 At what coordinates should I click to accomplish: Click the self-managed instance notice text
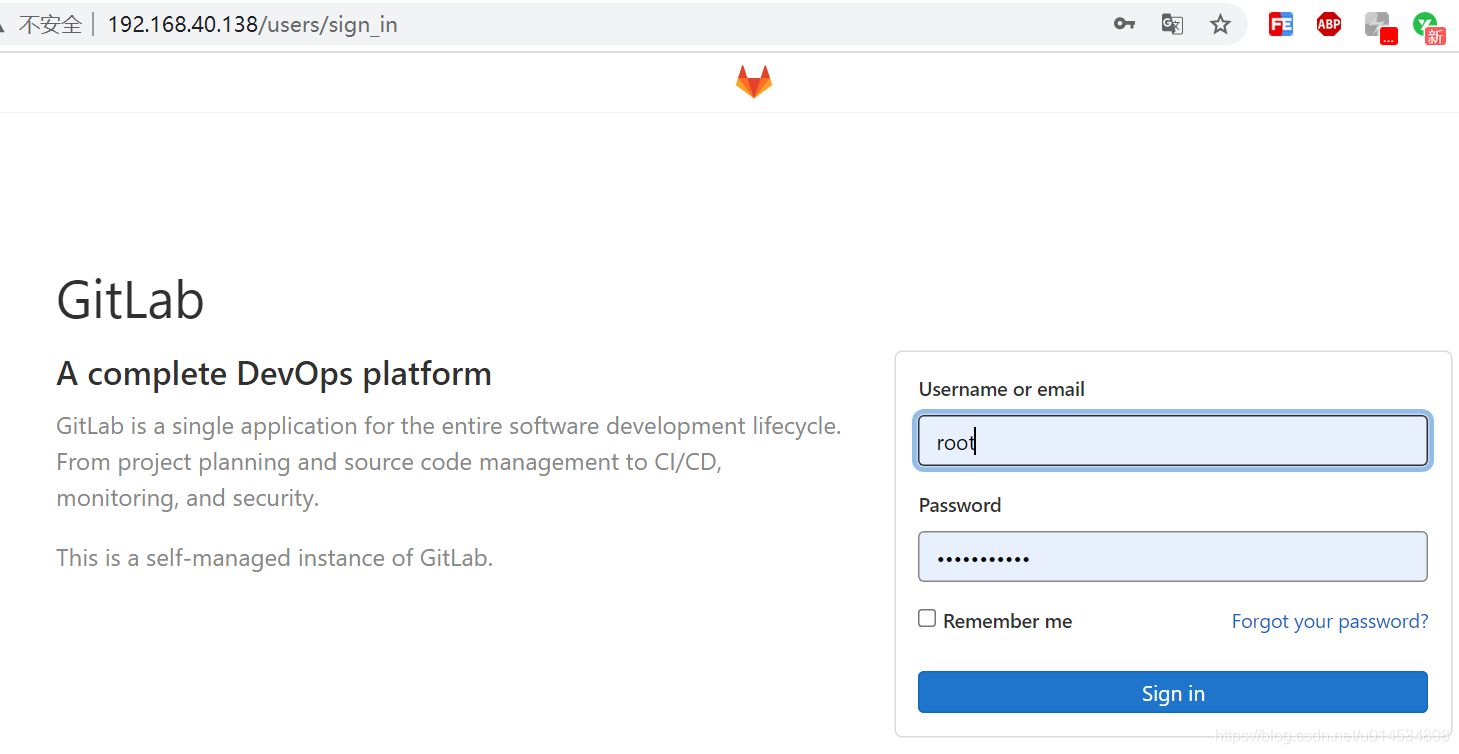point(275,558)
